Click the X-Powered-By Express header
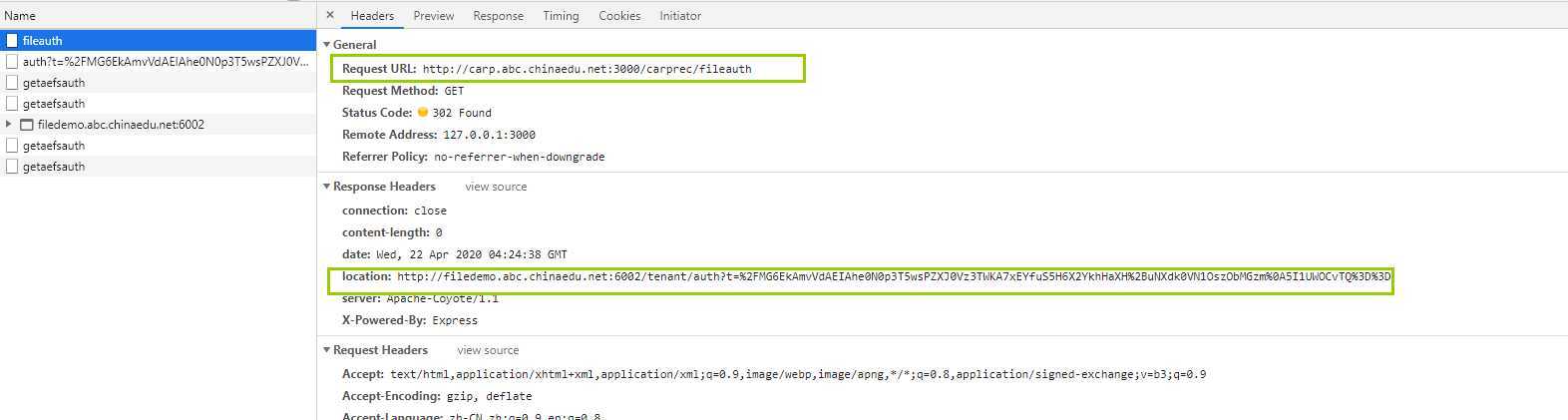The image size is (1568, 420). click(x=410, y=320)
